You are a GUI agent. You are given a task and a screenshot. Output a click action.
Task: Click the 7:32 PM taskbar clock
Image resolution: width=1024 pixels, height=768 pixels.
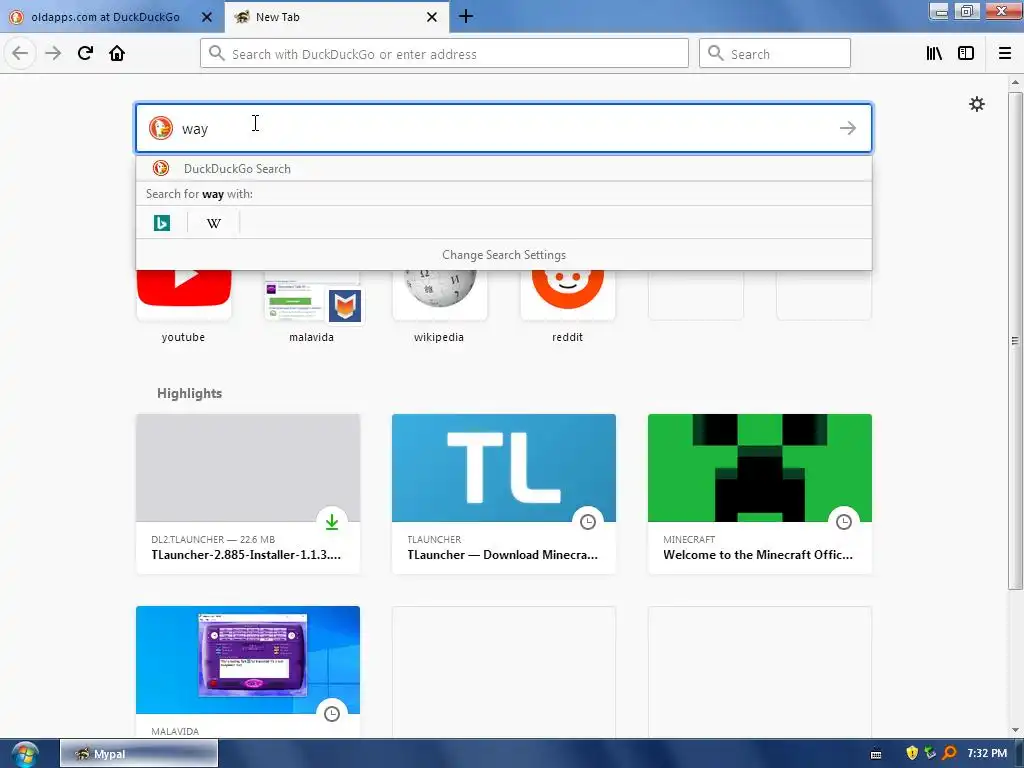(x=987, y=753)
